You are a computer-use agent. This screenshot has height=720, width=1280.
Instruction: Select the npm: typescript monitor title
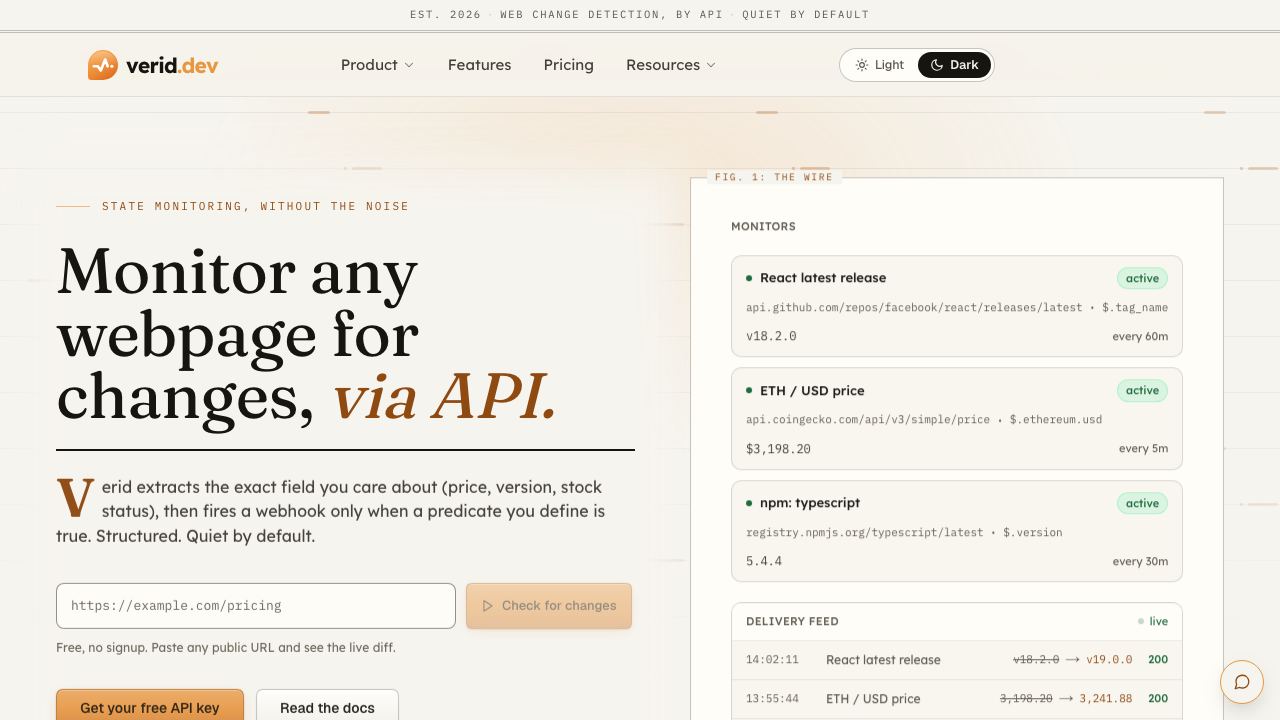[x=810, y=503]
